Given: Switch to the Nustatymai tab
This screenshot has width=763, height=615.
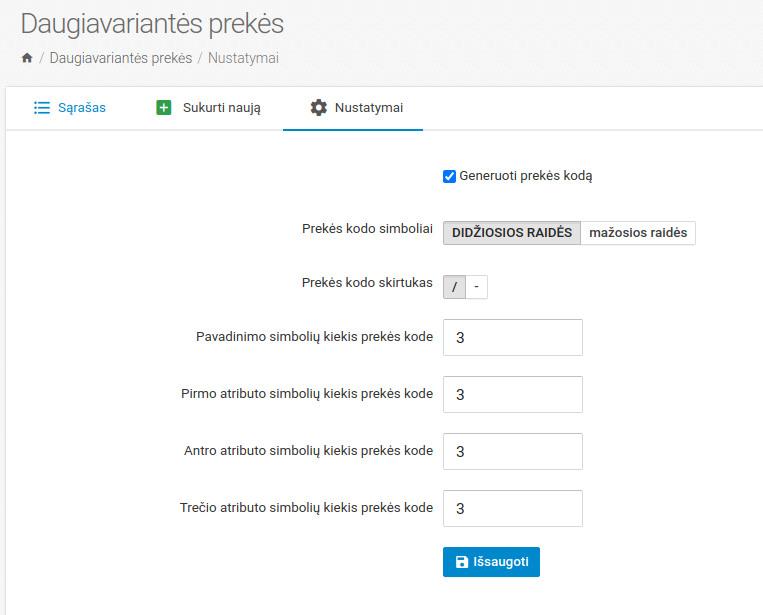Looking at the screenshot, I should point(369,107).
